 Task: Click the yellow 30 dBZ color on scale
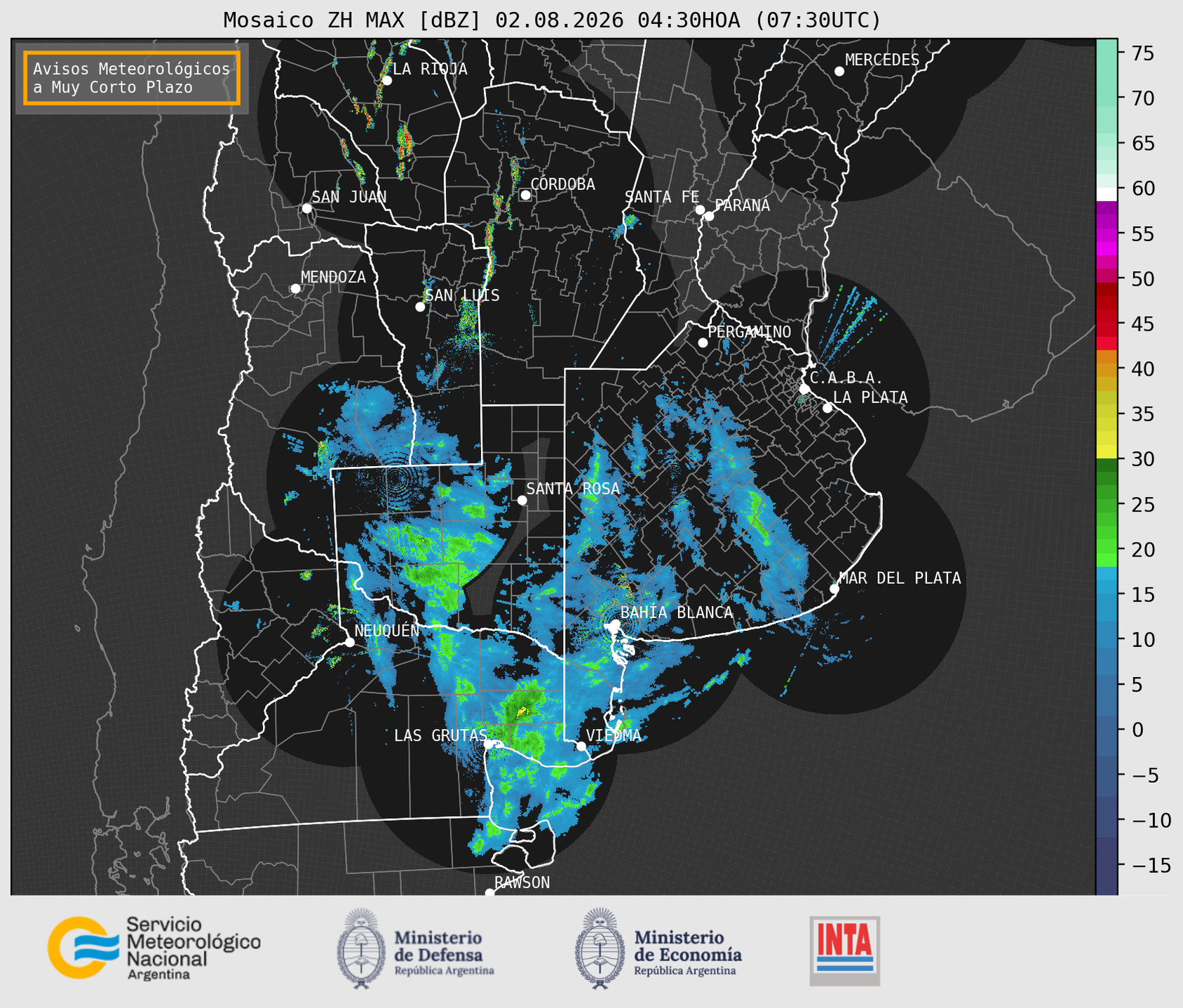[x=1107, y=452]
